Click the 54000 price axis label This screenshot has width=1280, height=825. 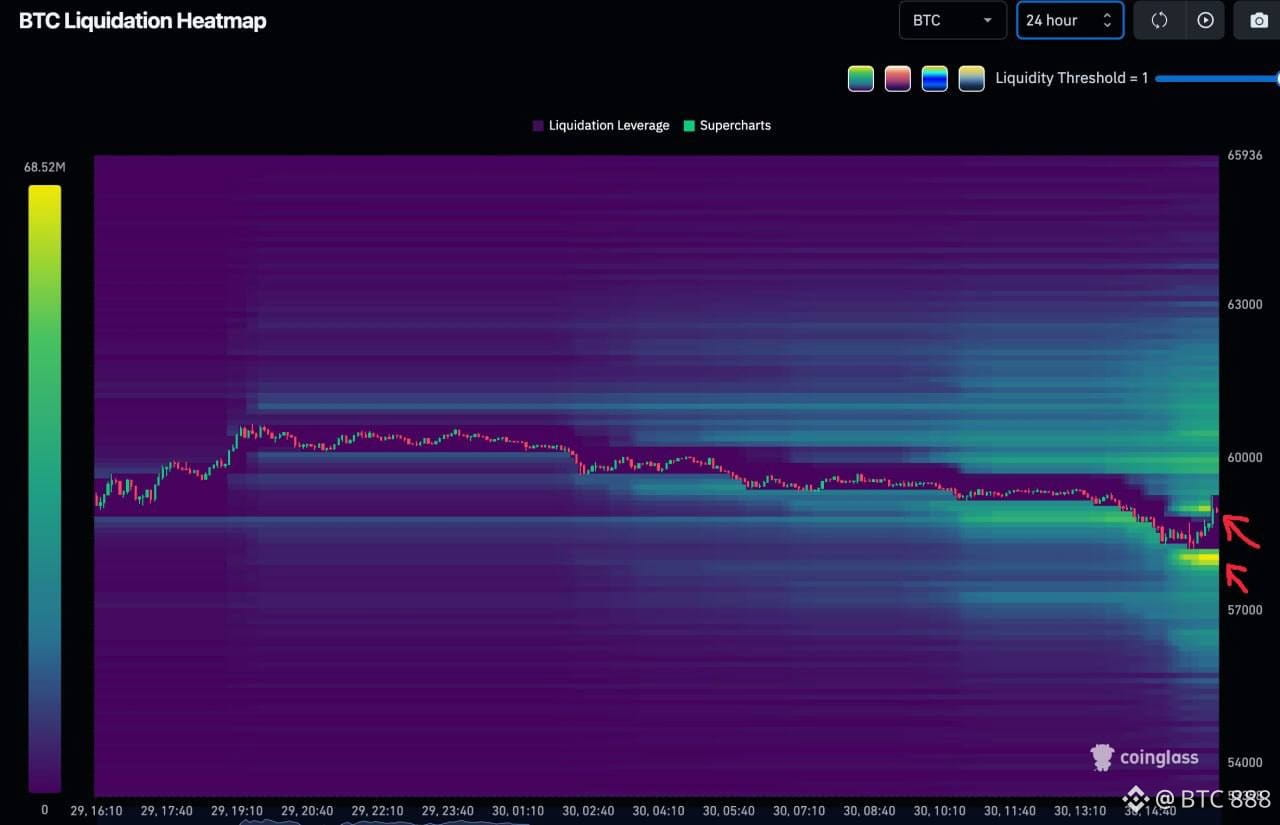pyautogui.click(x=1245, y=762)
